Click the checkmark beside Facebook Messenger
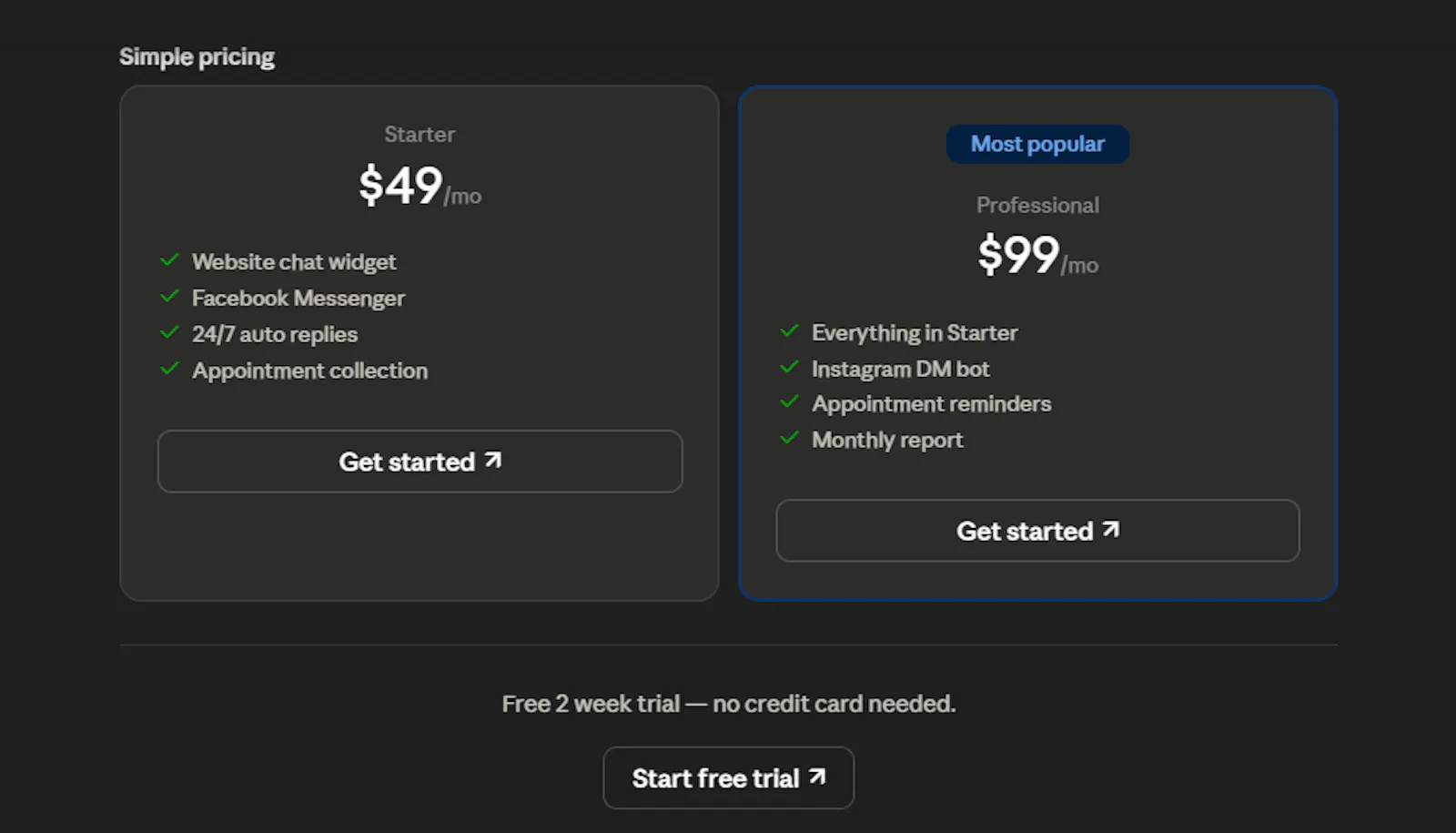 click(169, 297)
